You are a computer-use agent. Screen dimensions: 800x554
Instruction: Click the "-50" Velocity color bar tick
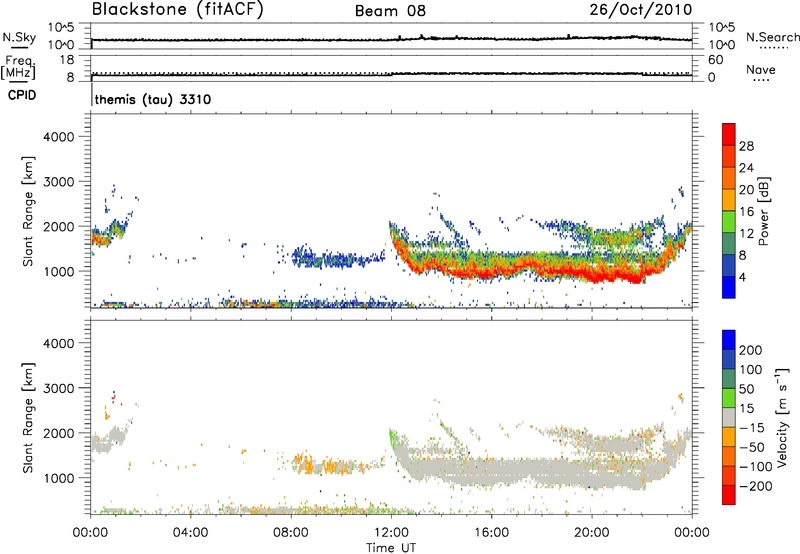click(x=752, y=447)
